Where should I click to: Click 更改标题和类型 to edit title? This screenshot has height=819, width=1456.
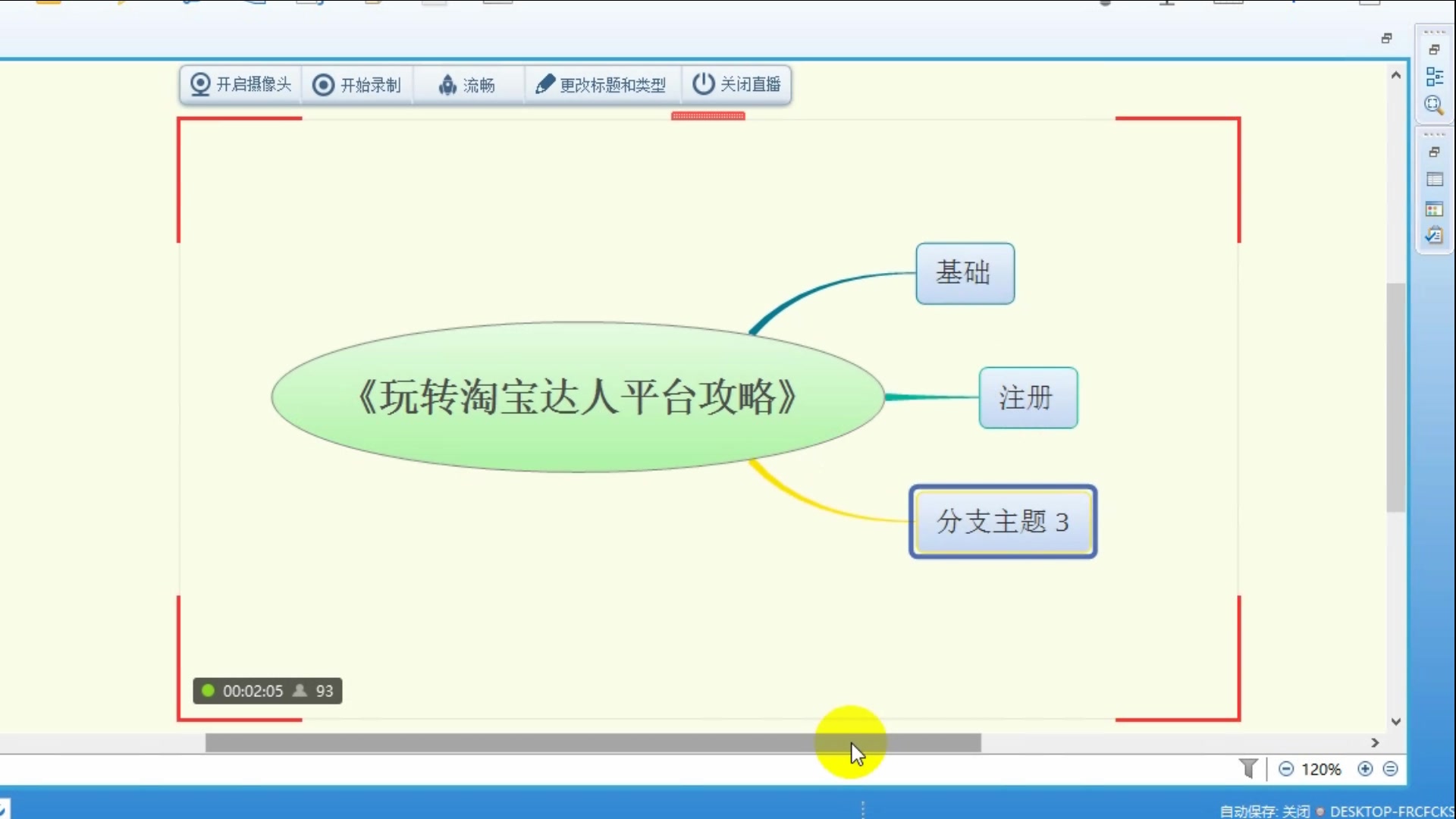click(601, 84)
